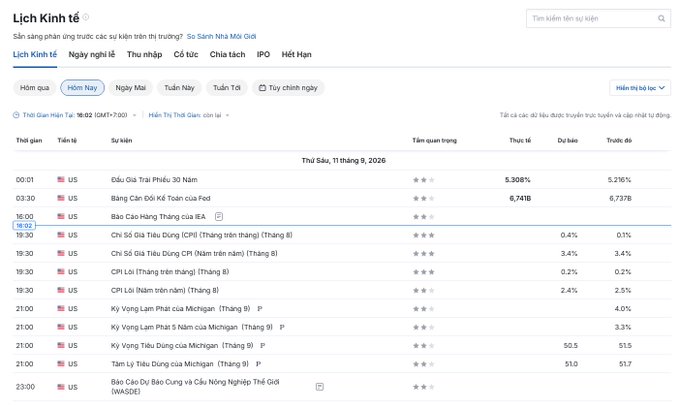Viewport: 680px width, 409px height.
Task: Click the 16:02 current time marker
Action: pos(24,226)
